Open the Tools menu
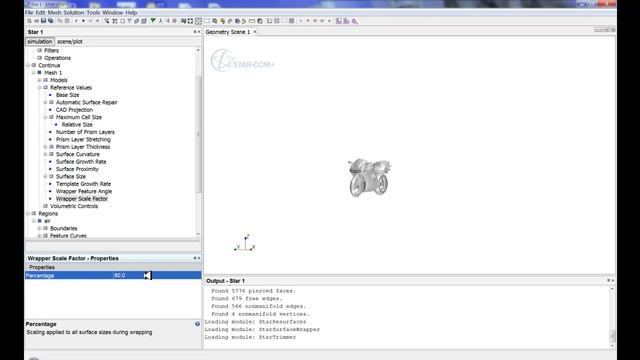This screenshot has height=360, width=640. 93,13
